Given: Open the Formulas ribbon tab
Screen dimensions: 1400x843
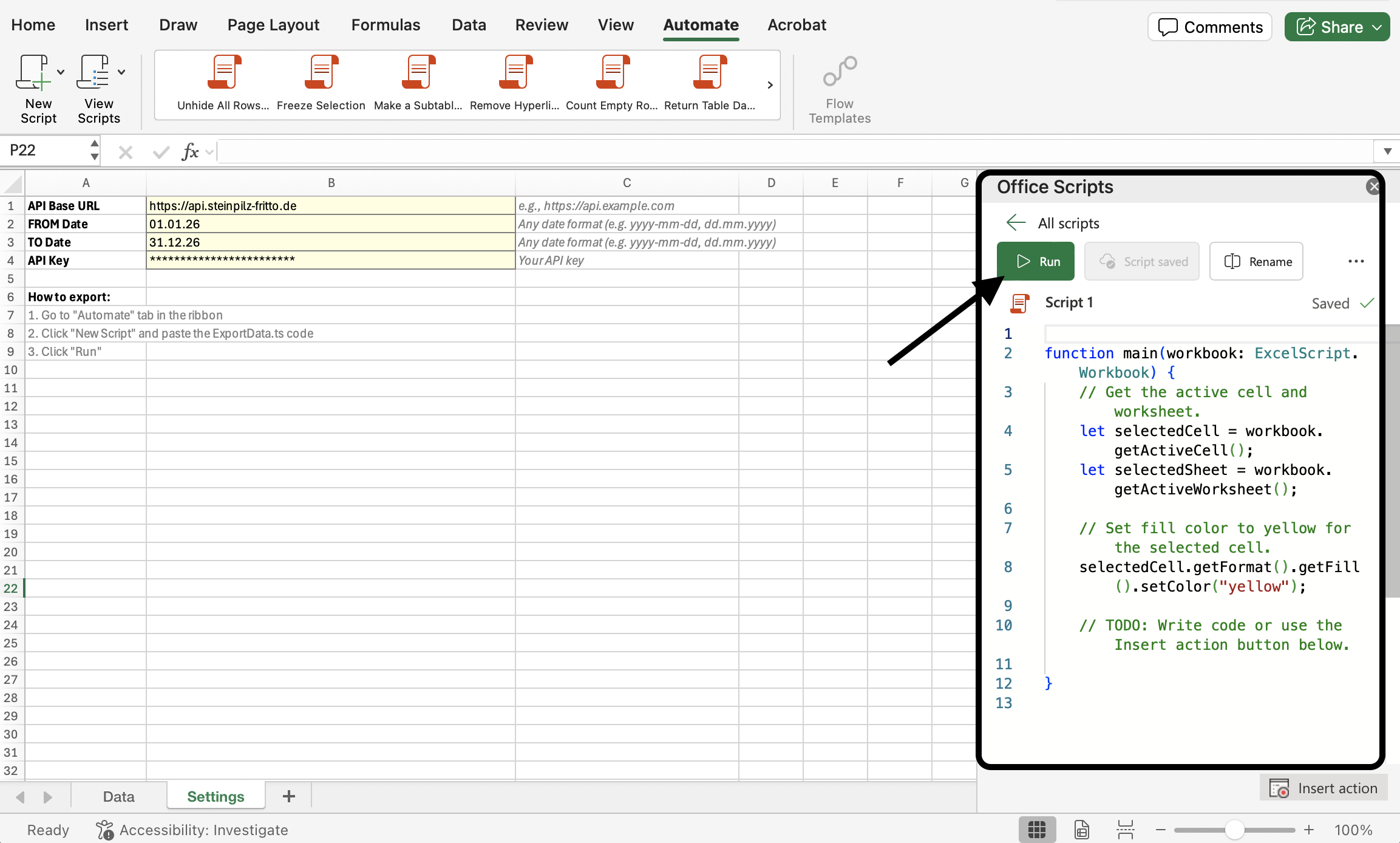Looking at the screenshot, I should [x=386, y=25].
